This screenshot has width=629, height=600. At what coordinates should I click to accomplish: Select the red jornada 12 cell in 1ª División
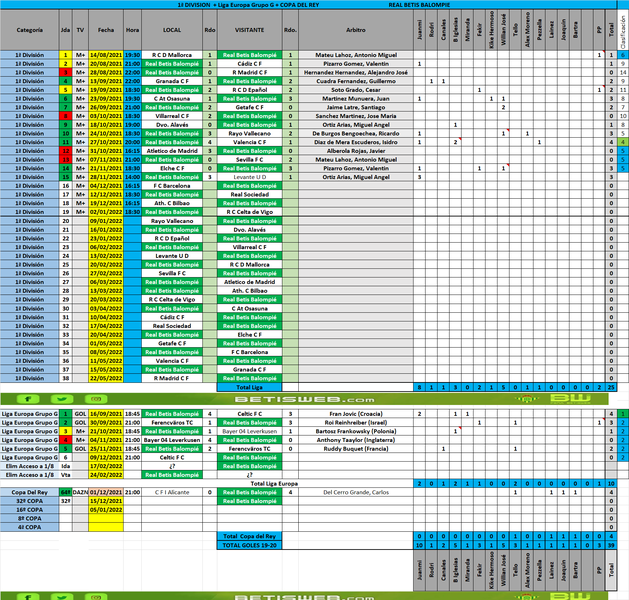coord(66,151)
